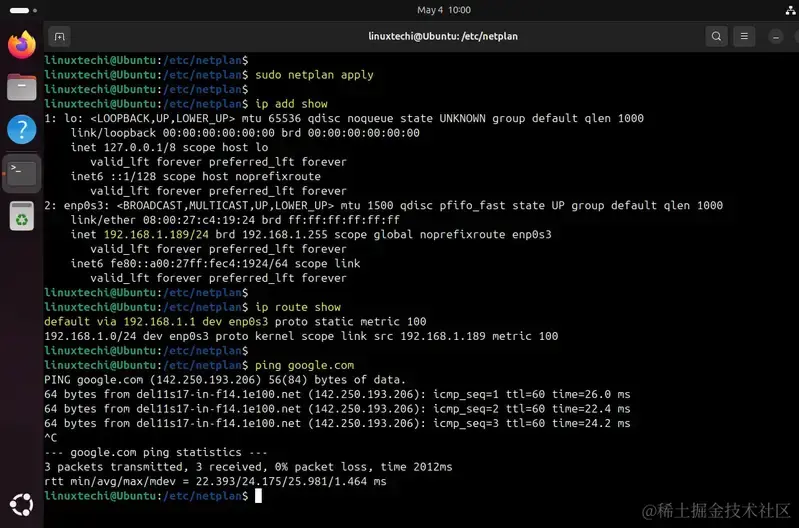Click the ping line with icmp_seq=3
This screenshot has height=528, width=799.
(337, 424)
